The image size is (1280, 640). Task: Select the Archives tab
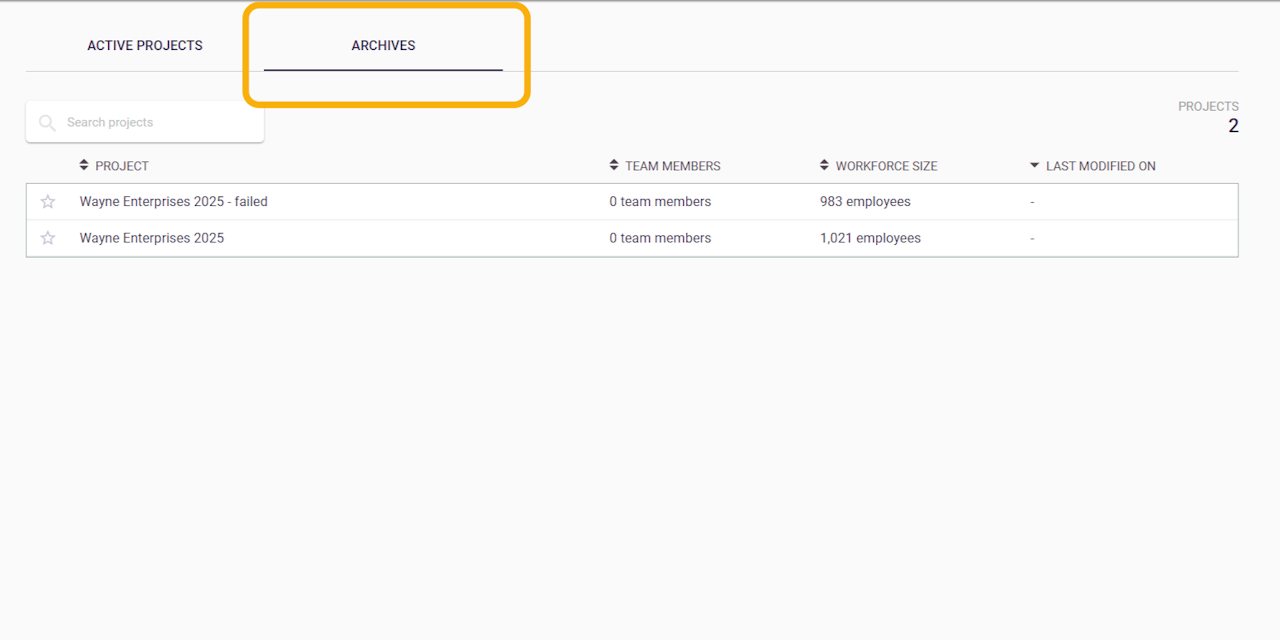[383, 46]
